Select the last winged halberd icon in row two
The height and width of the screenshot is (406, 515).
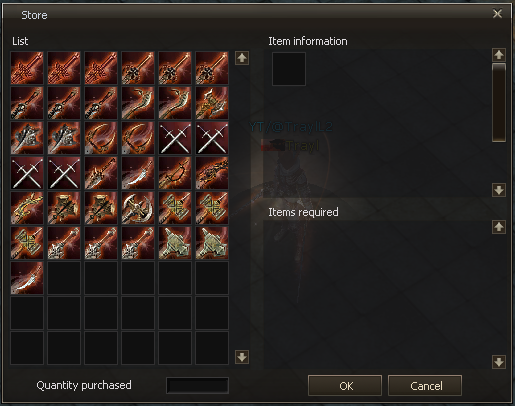tap(212, 103)
